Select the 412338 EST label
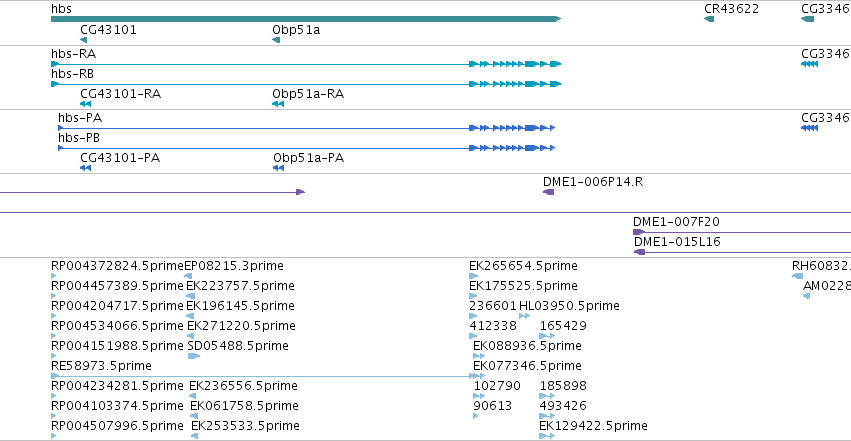The image size is (851, 441). [x=493, y=326]
